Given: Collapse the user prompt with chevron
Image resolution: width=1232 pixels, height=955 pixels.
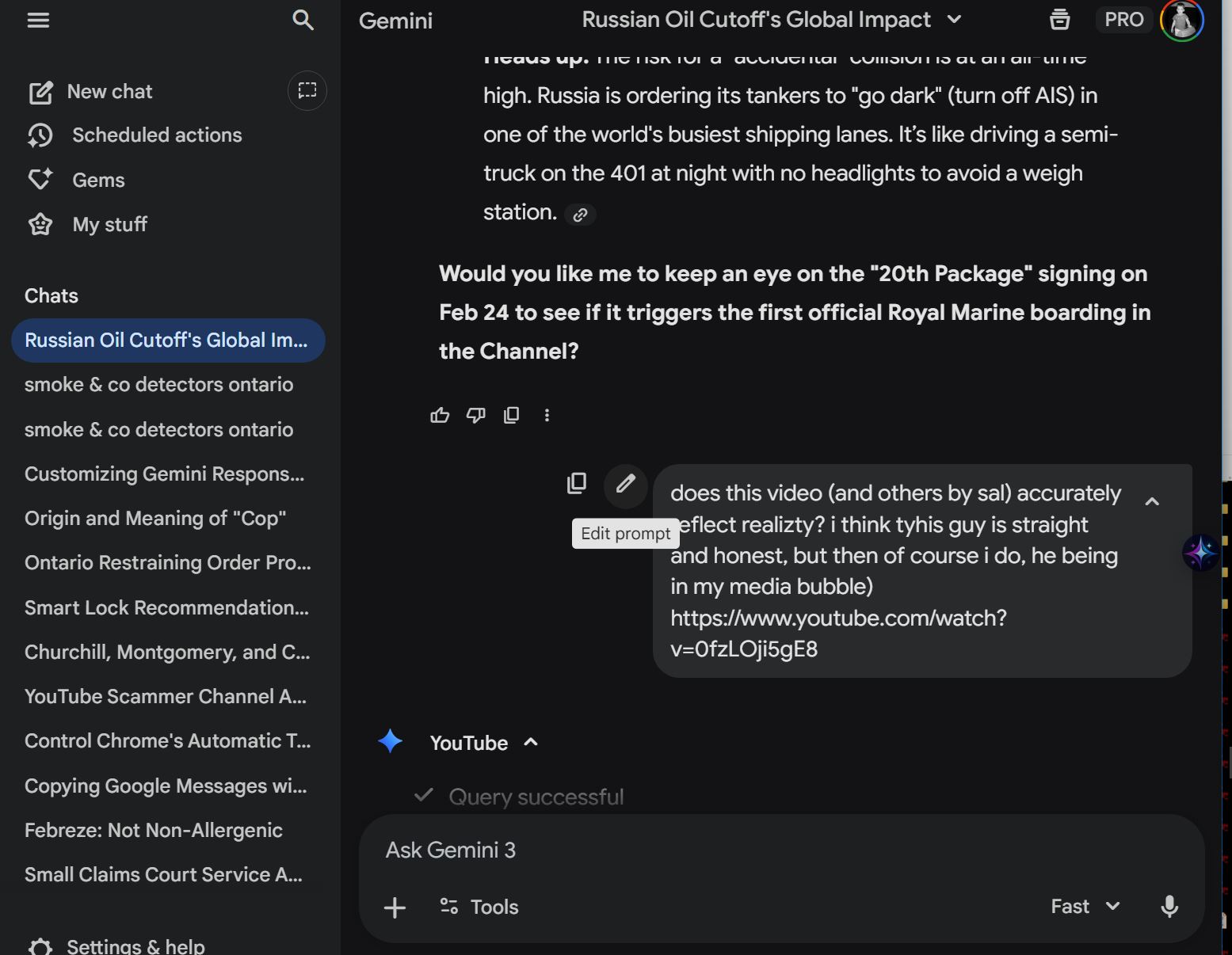Looking at the screenshot, I should 1152,501.
